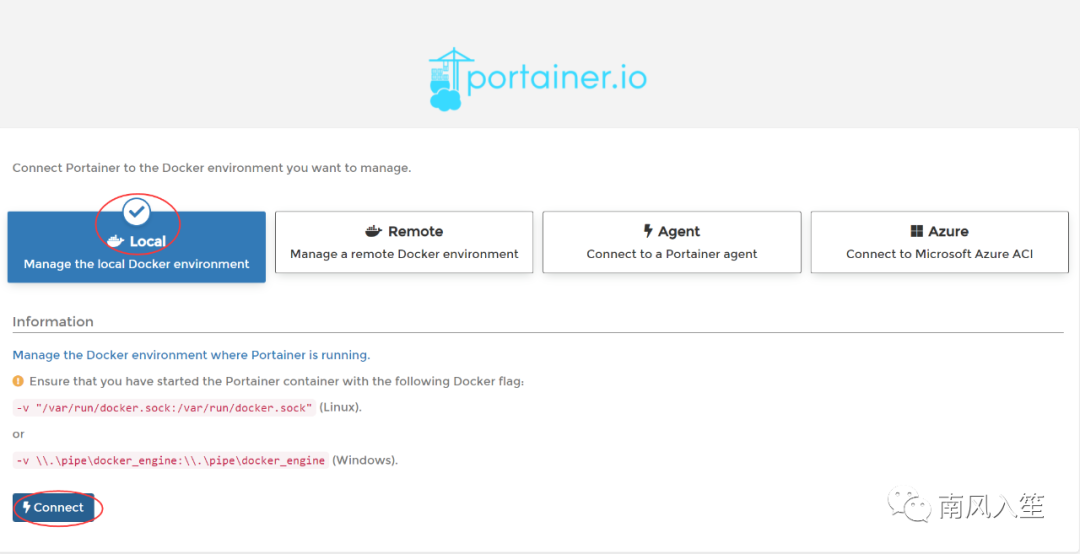Screen dimensions: 1080x554
Task: Click the whale icon next to Remote
Action: [x=373, y=231]
